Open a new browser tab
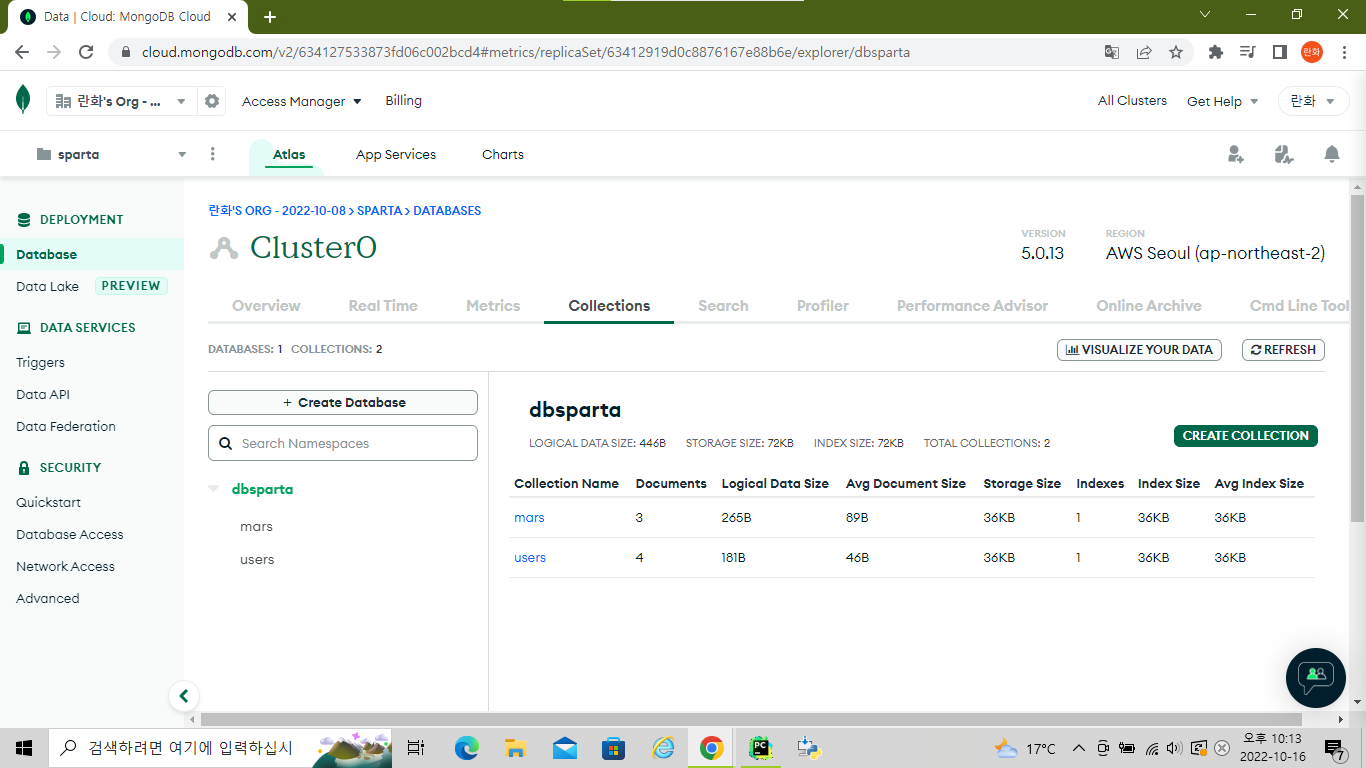The image size is (1366, 768). 270,17
